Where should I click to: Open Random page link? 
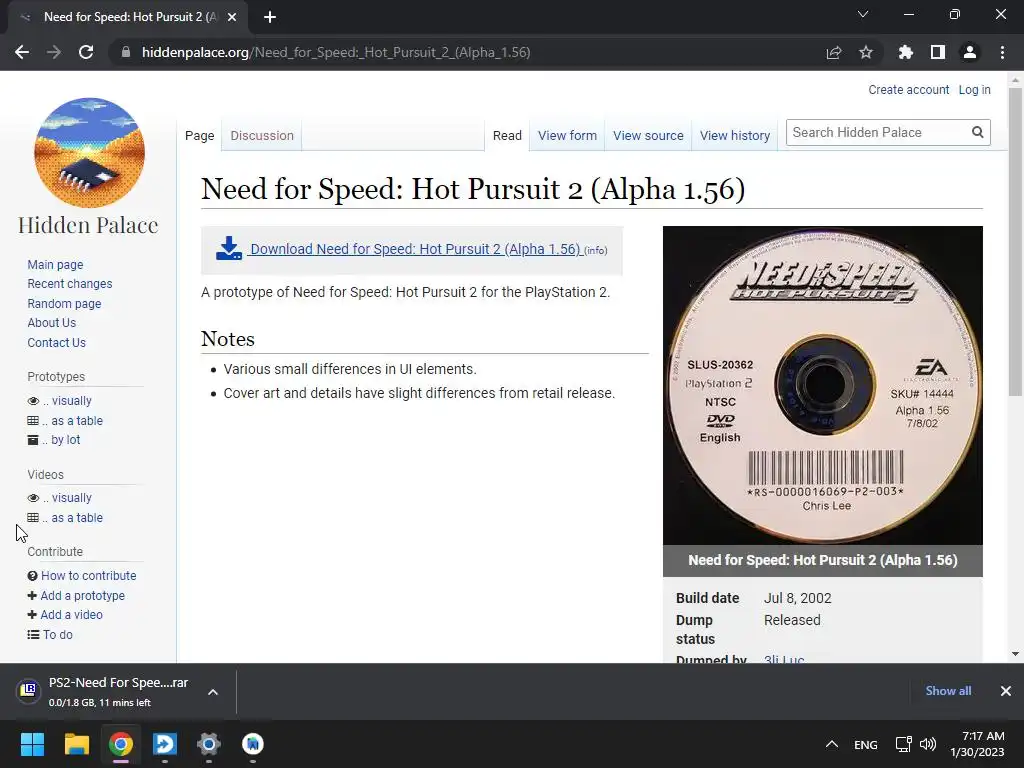click(x=64, y=303)
